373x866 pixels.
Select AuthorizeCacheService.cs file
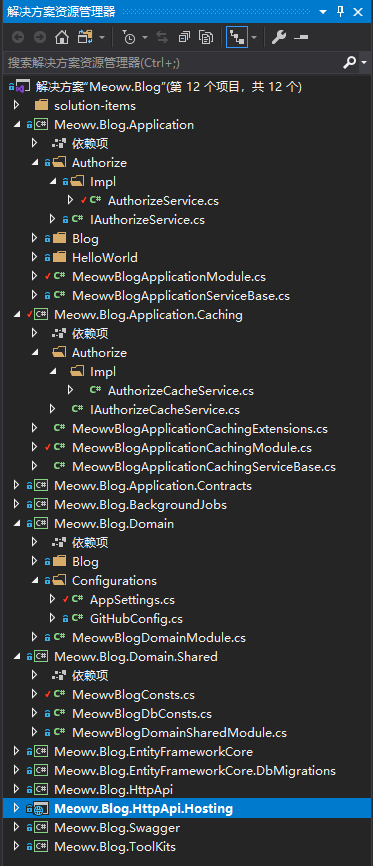(181, 390)
